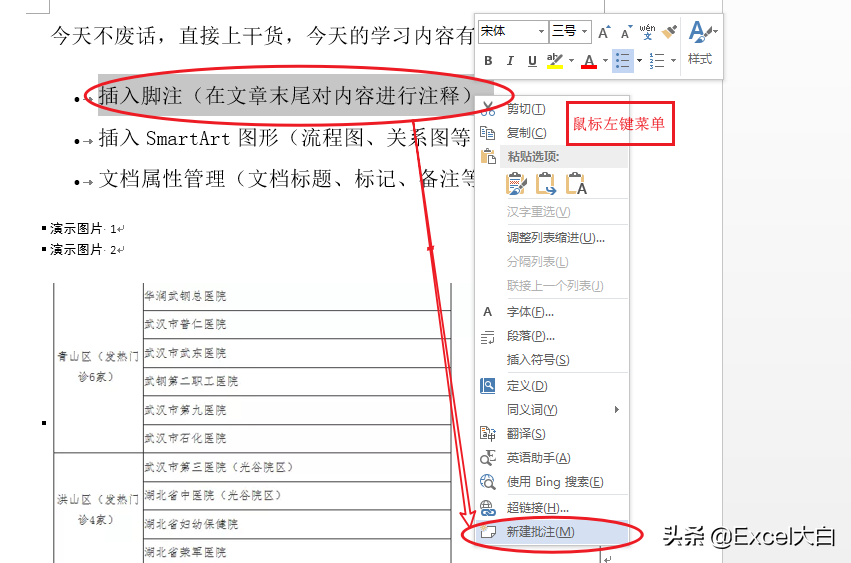Click the Bing search globe icon
Viewport: 851px width, 563px height.
487,482
